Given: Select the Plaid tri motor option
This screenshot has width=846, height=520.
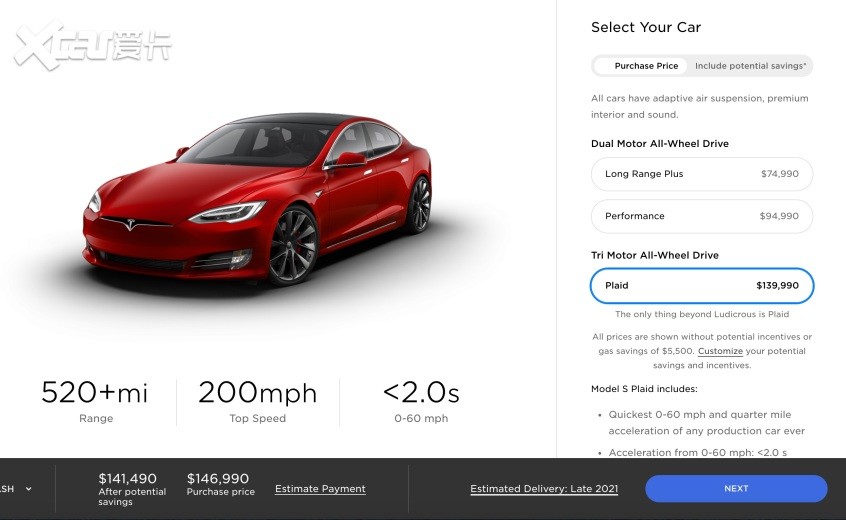Looking at the screenshot, I should coord(701,285).
